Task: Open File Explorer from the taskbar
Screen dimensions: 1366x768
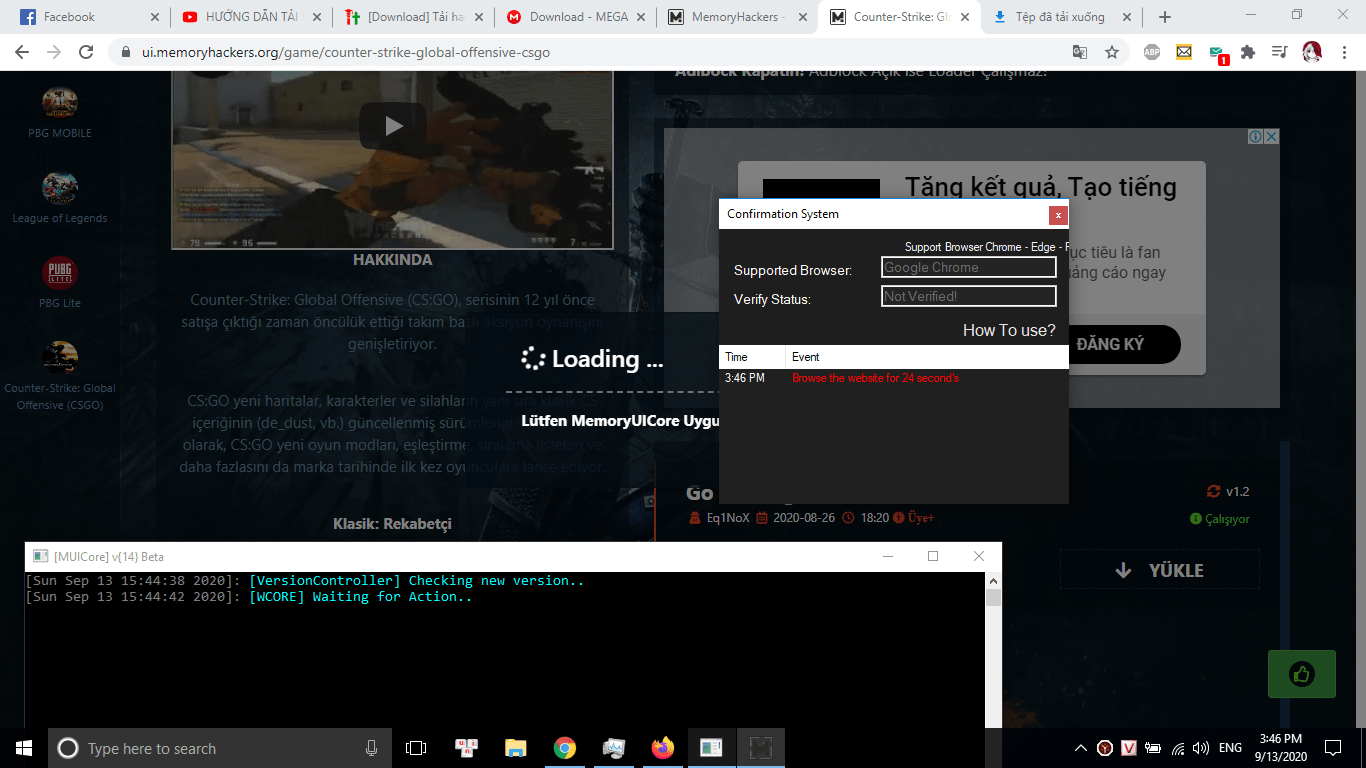Action: click(x=516, y=748)
